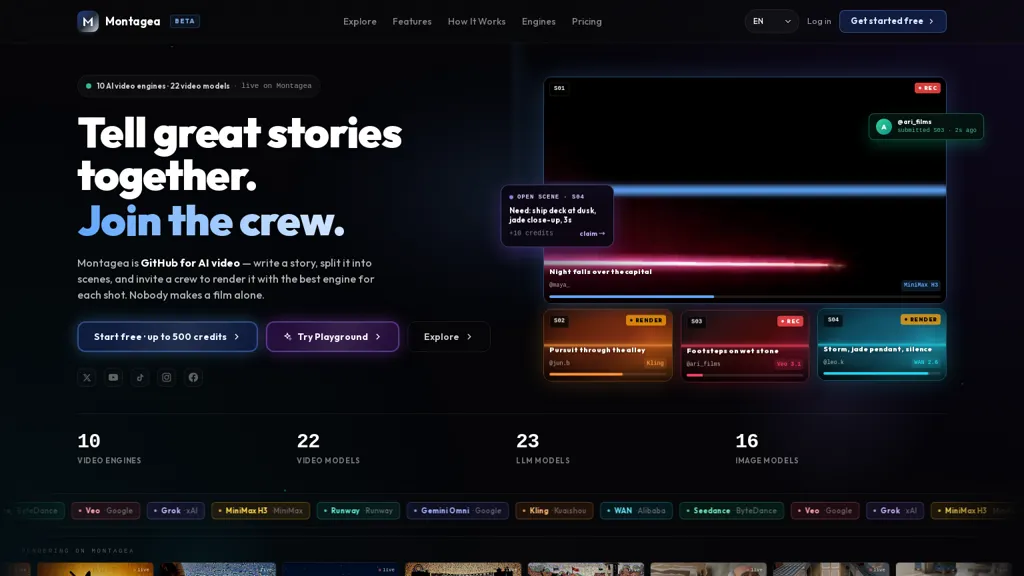The height and width of the screenshot is (576, 1024).
Task: Click 10 AI video engines status pill
Action: coord(199,86)
